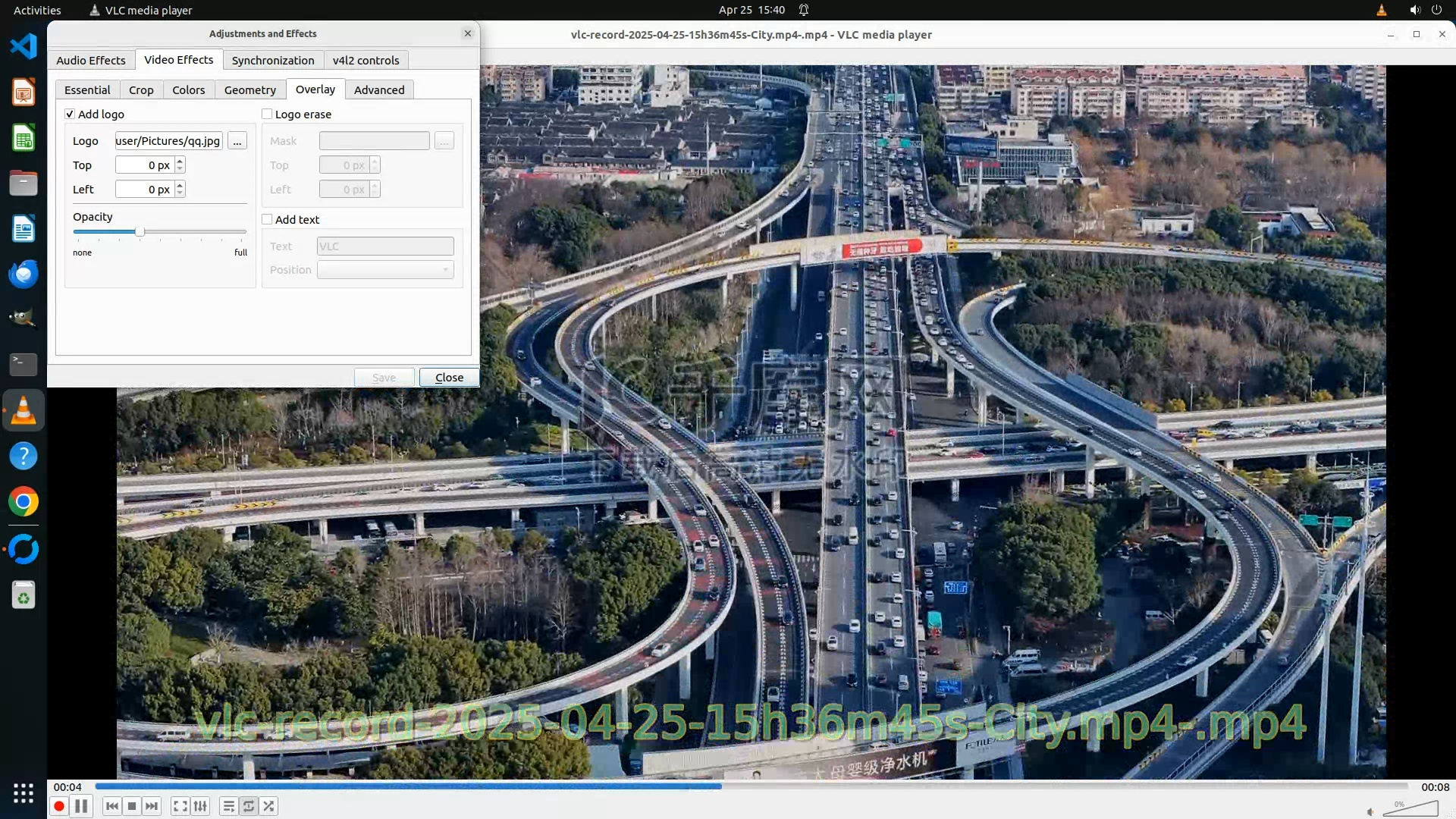Open the playlist view icon

228,806
